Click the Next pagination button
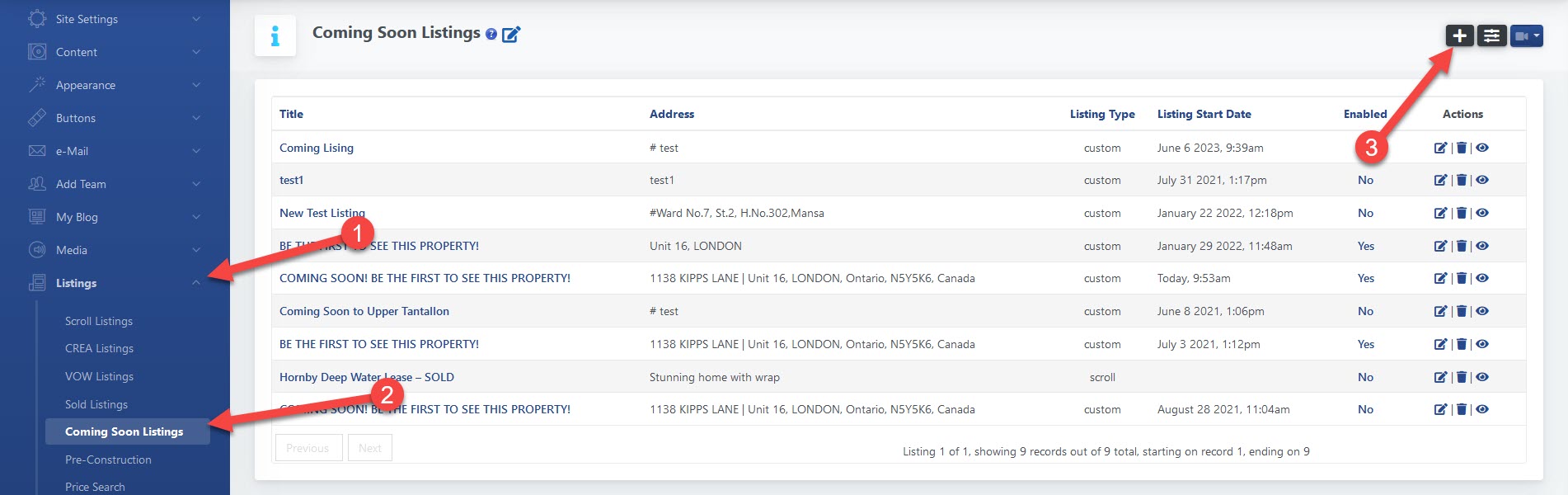This screenshot has height=495, width=1568. coord(369,448)
